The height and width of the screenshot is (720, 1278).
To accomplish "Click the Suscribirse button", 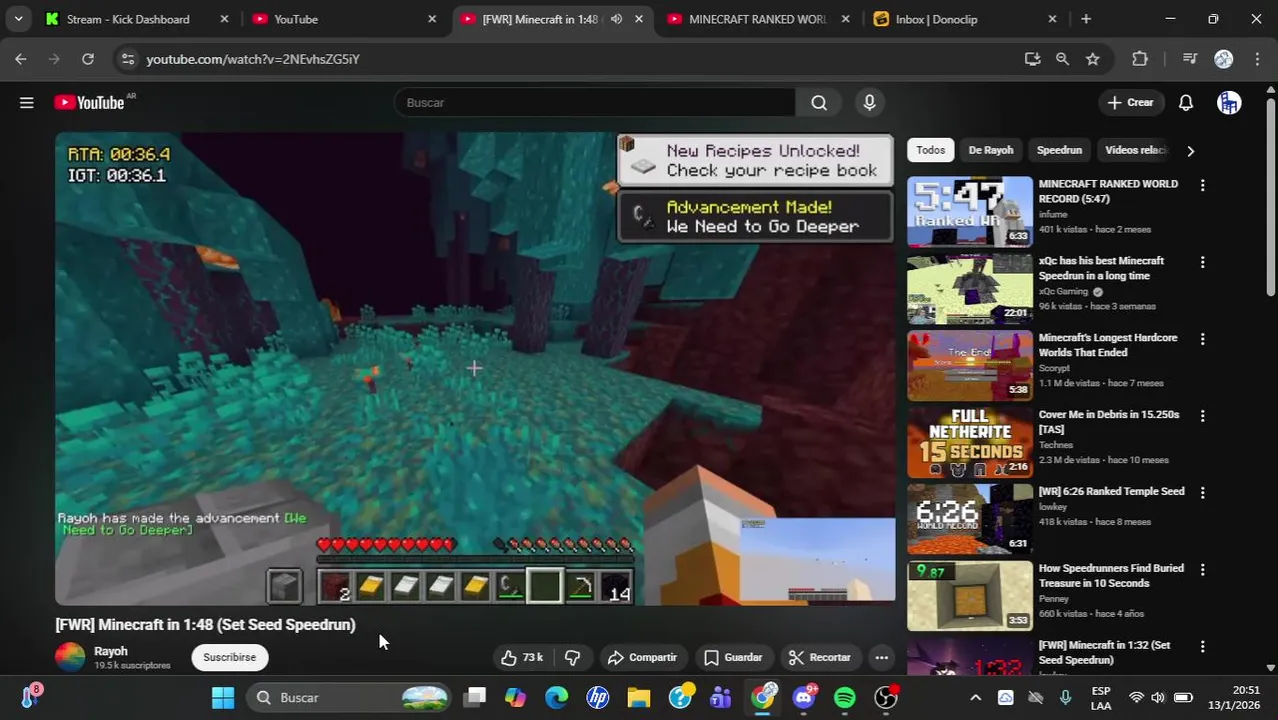I will click(x=229, y=657).
